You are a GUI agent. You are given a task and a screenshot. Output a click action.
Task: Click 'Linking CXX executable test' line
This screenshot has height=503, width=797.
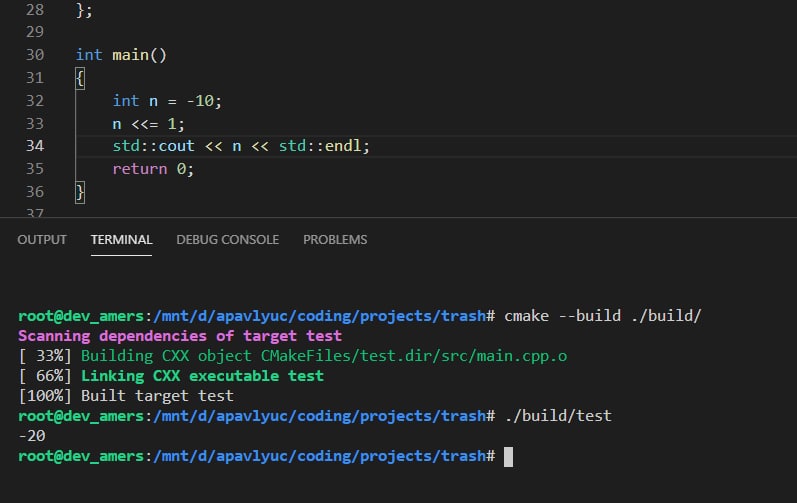[202, 376]
